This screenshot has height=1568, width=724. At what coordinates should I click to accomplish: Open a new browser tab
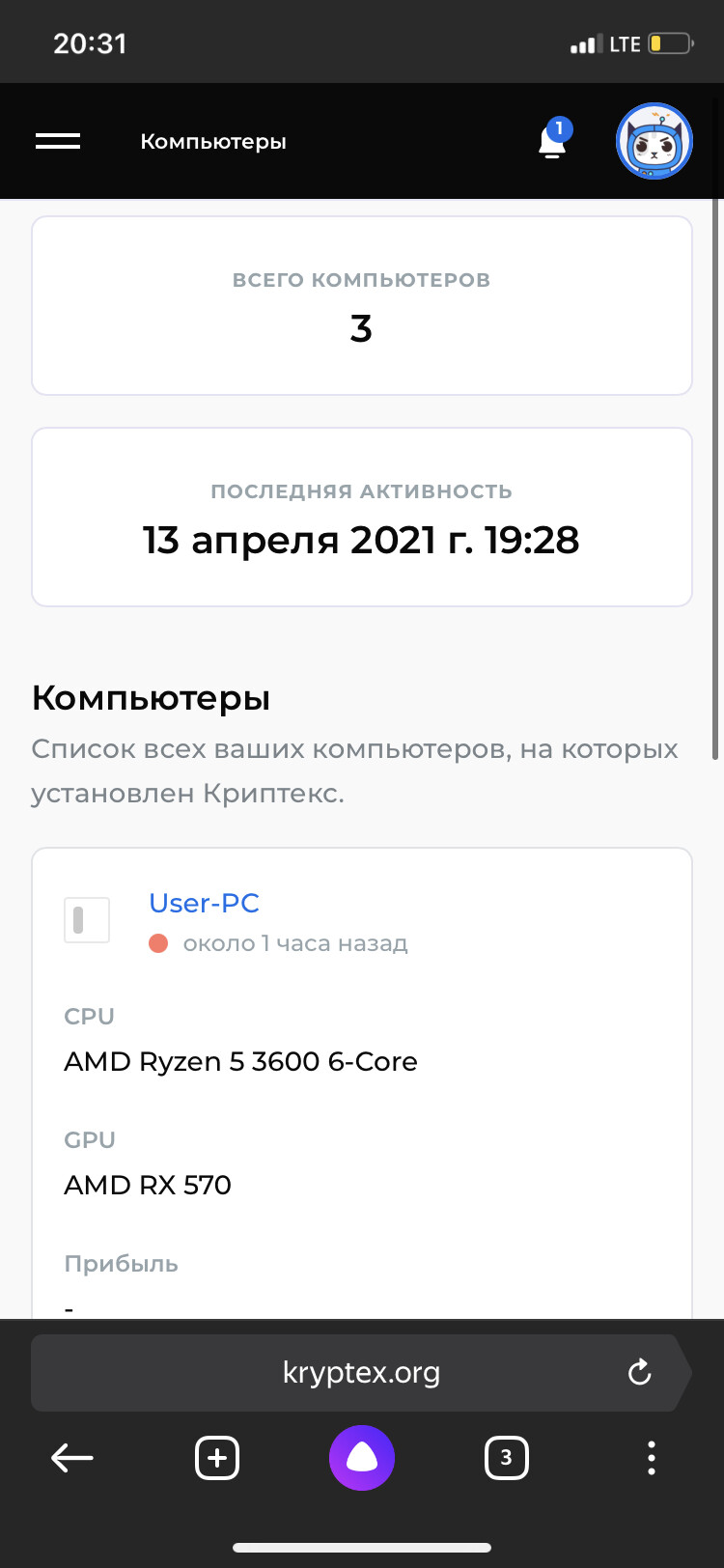point(217,1458)
